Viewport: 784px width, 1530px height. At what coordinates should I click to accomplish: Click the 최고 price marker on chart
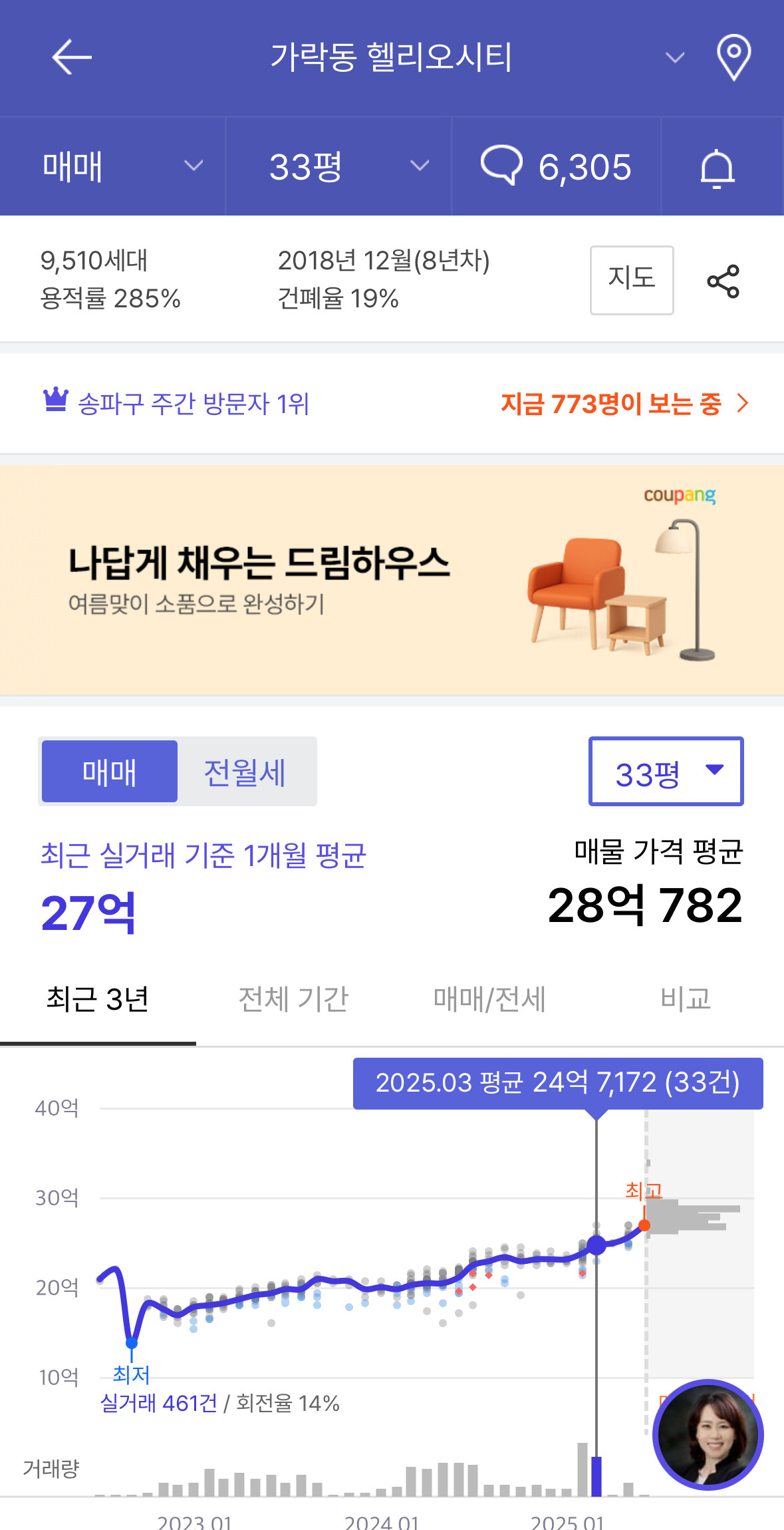point(644,1225)
